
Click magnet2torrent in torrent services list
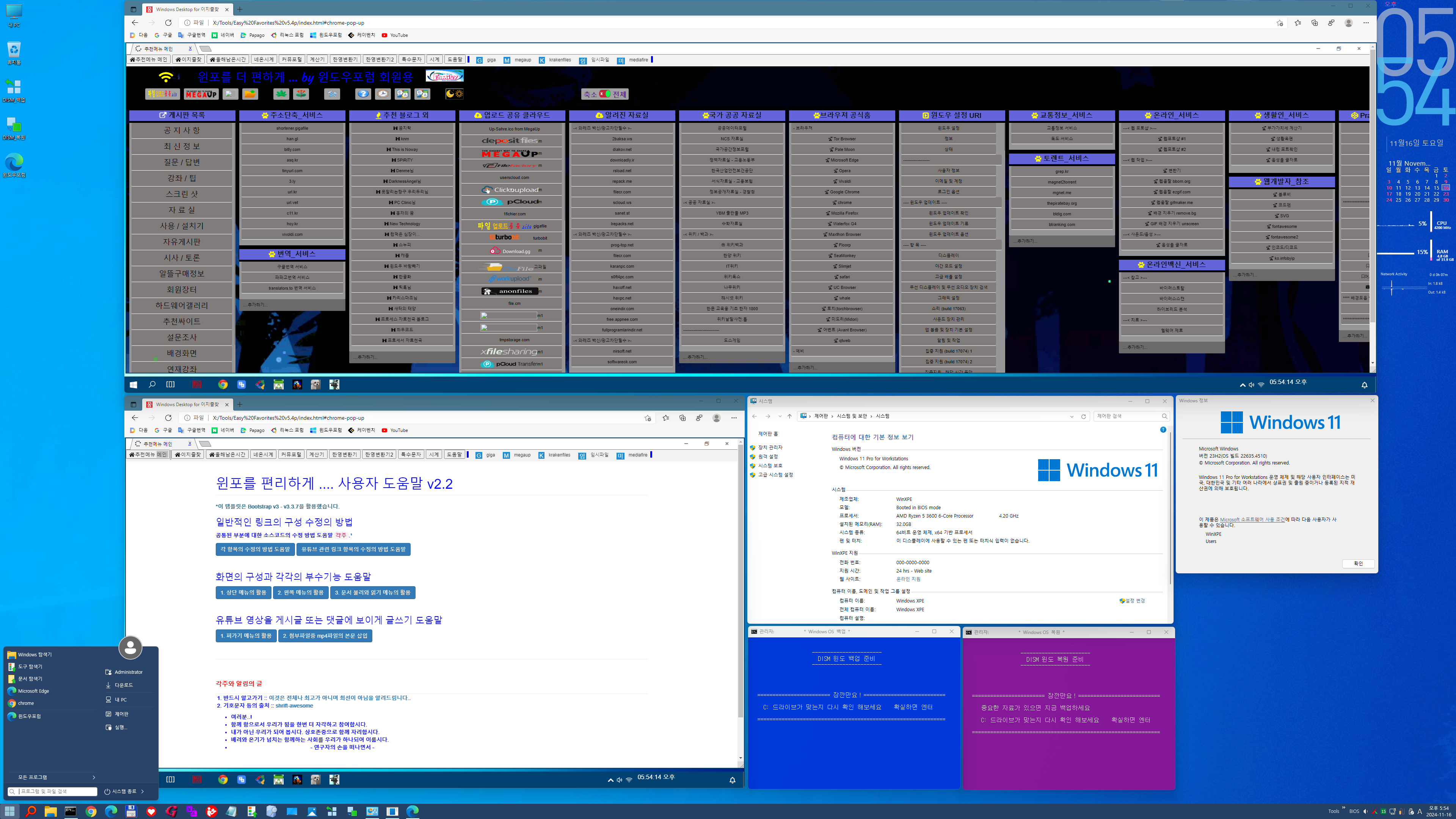tap(1062, 182)
